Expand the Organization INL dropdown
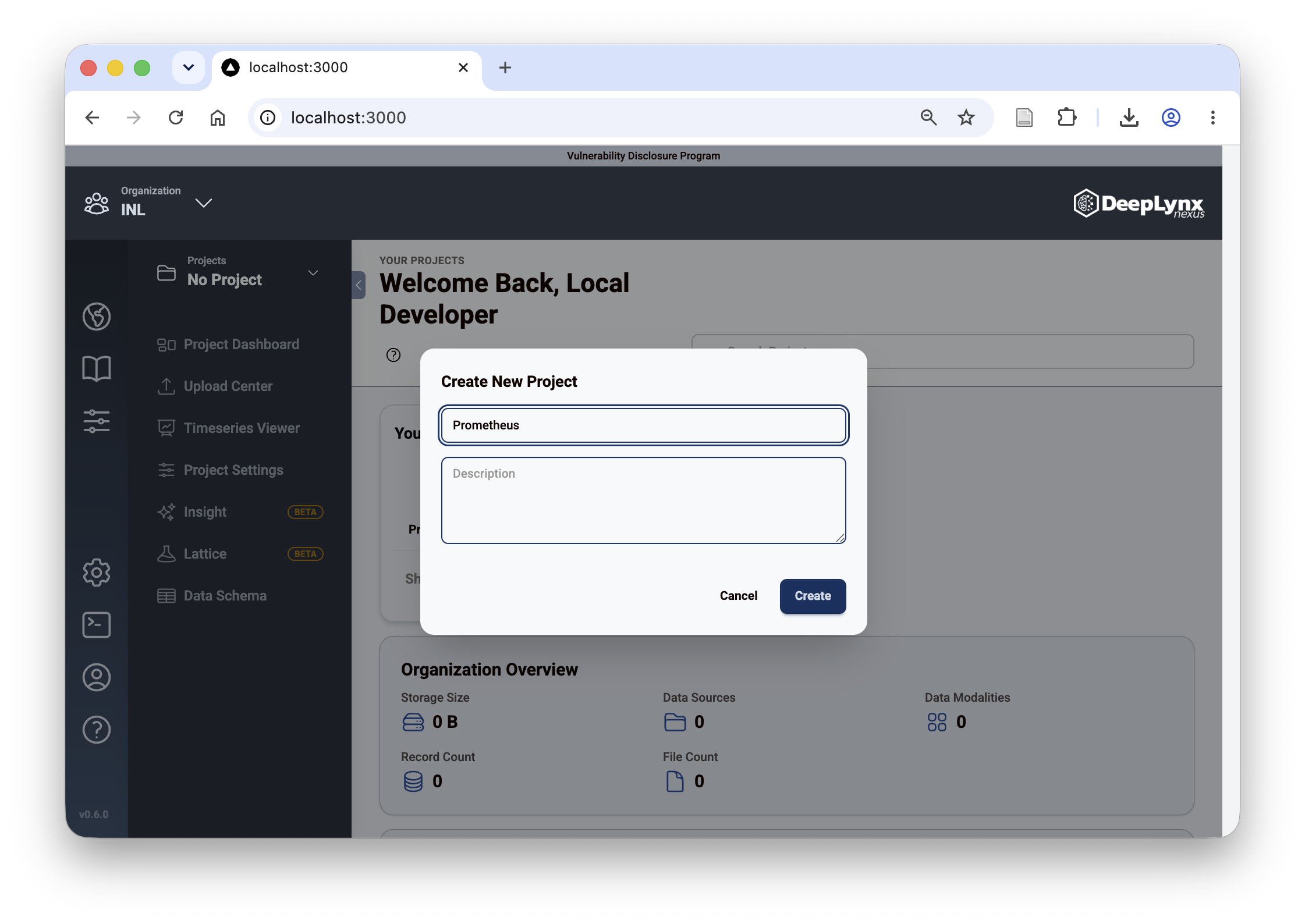 tap(203, 203)
